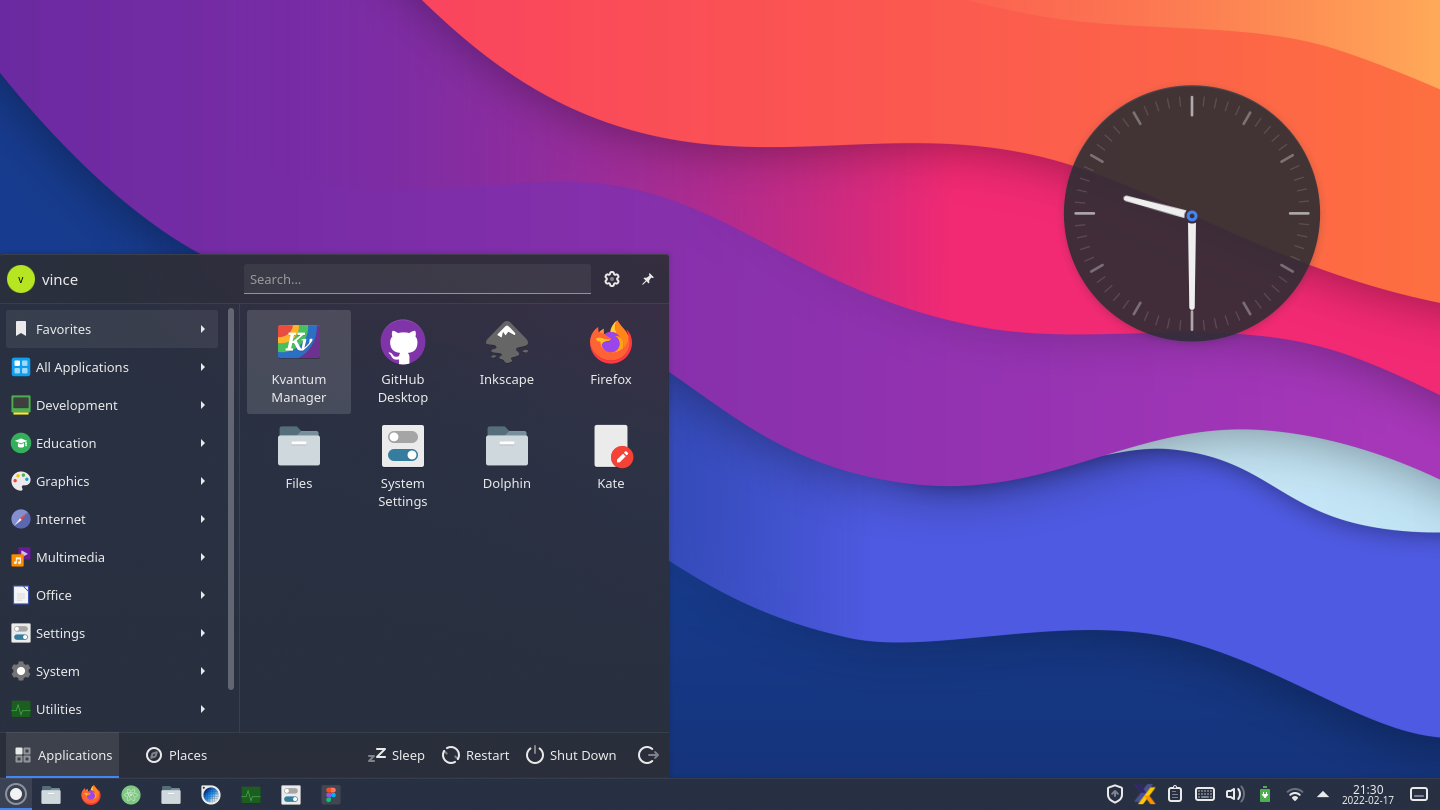Expand the Internet category arrow
1440x810 pixels.
(x=203, y=519)
